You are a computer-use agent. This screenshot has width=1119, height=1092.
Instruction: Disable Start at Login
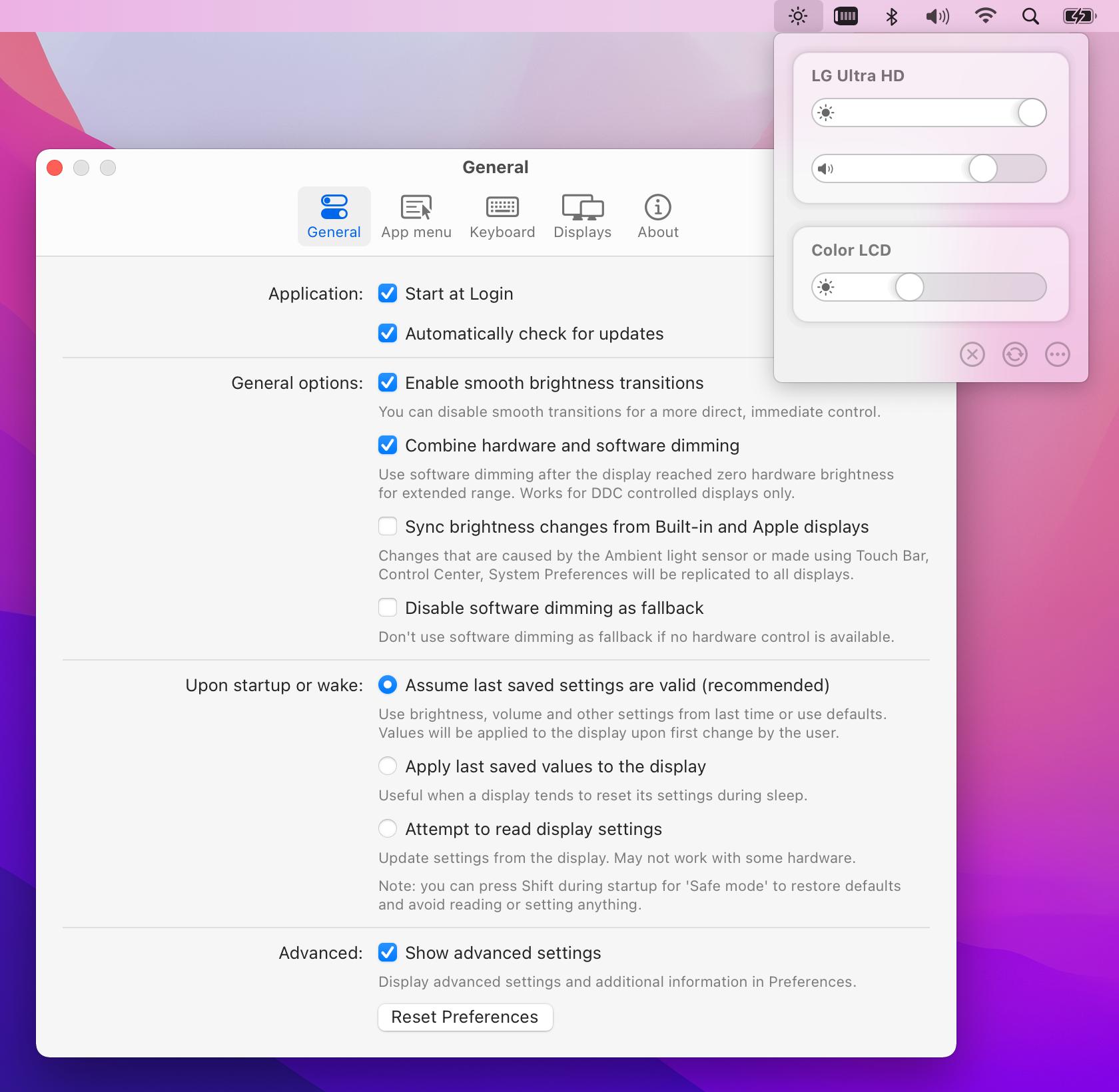coord(388,293)
